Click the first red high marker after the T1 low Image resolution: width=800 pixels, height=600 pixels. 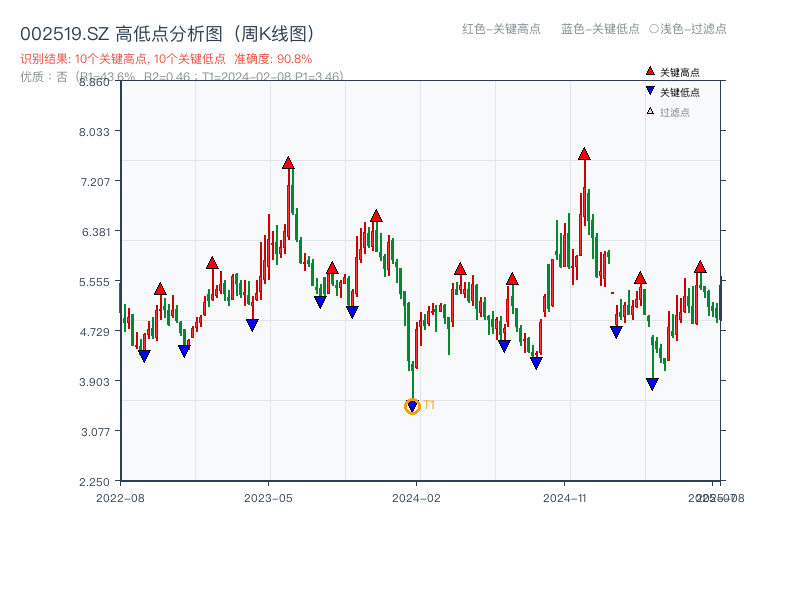(x=460, y=269)
